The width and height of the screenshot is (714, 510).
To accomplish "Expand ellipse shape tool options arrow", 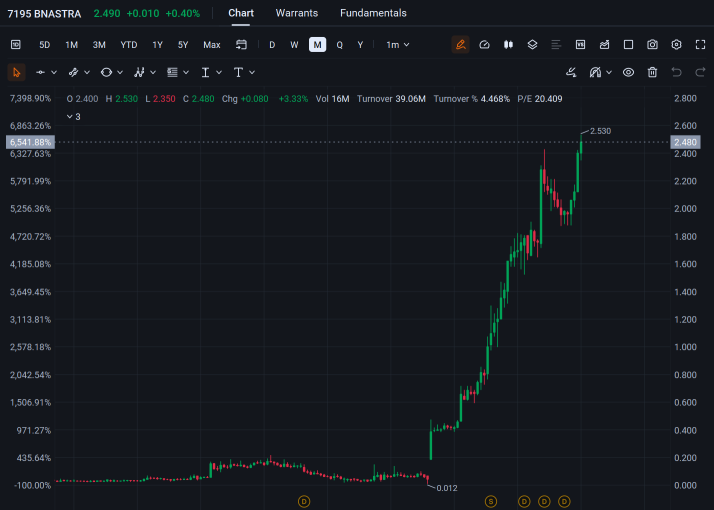I will 120,72.
